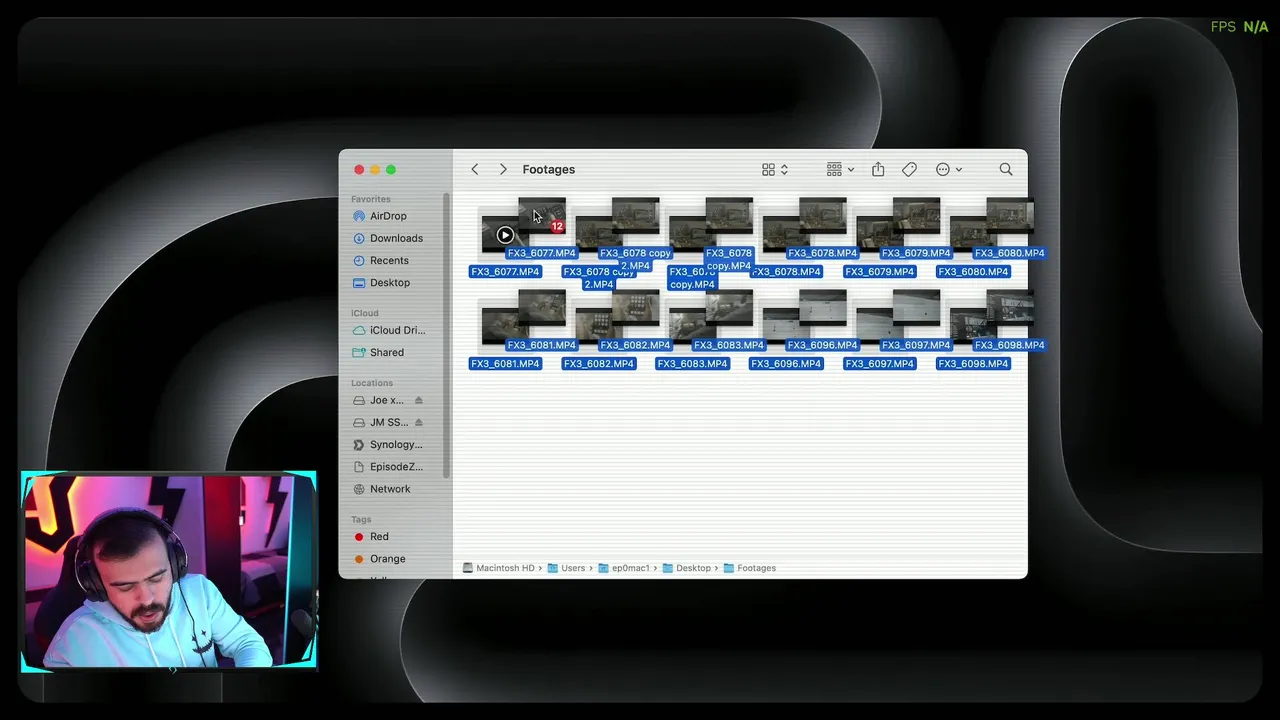
Task: Click the Footages window title
Action: pos(548,170)
